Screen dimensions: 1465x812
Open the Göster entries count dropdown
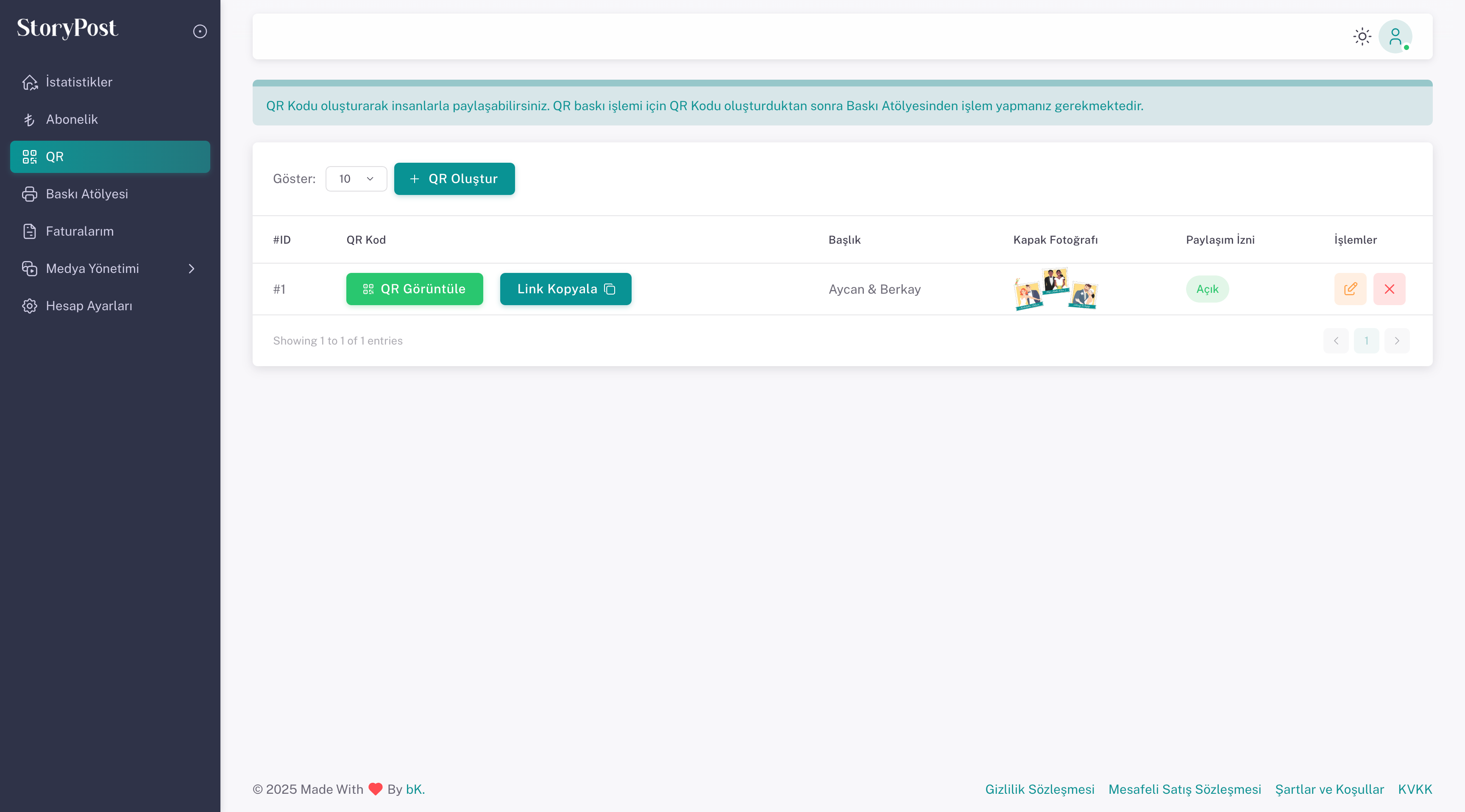356,178
